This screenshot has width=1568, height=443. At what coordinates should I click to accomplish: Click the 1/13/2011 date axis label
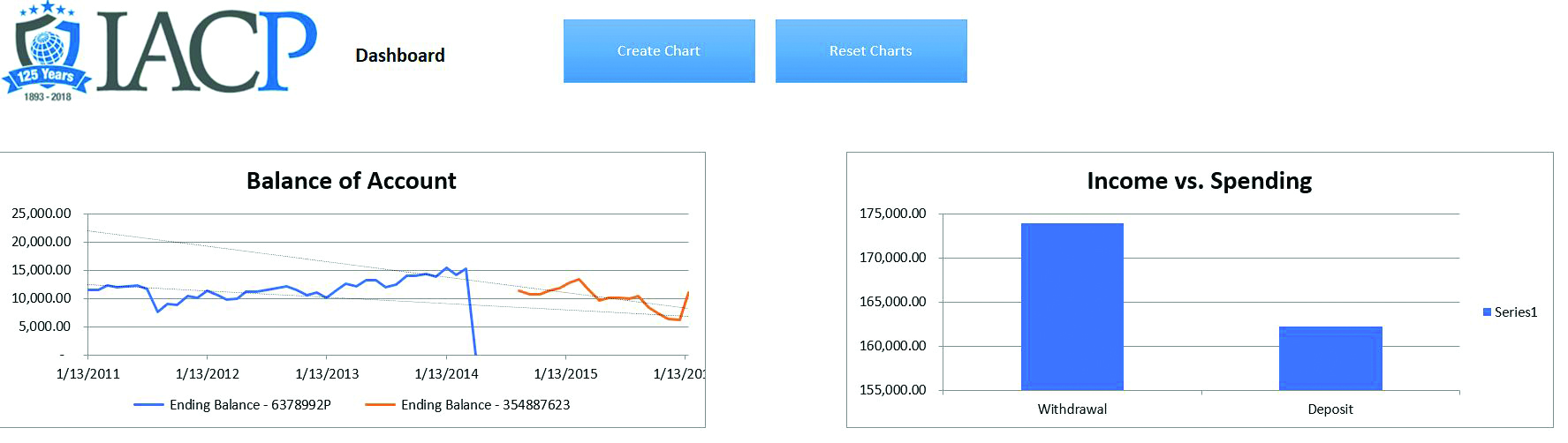(87, 374)
